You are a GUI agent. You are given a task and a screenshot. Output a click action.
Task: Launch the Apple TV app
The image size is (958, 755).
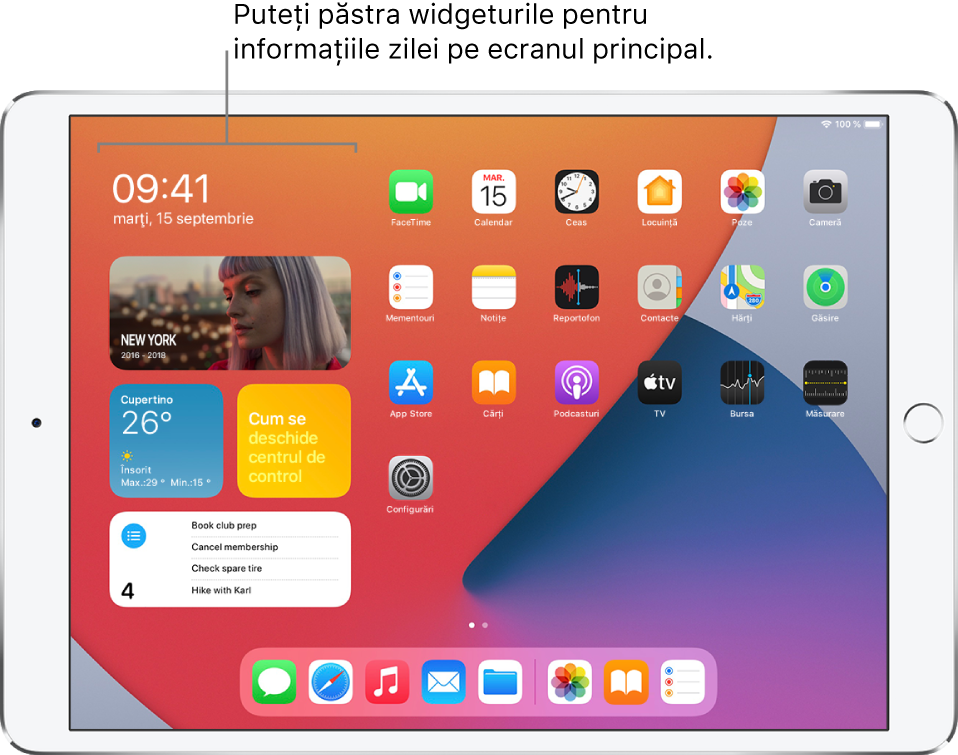click(x=659, y=383)
